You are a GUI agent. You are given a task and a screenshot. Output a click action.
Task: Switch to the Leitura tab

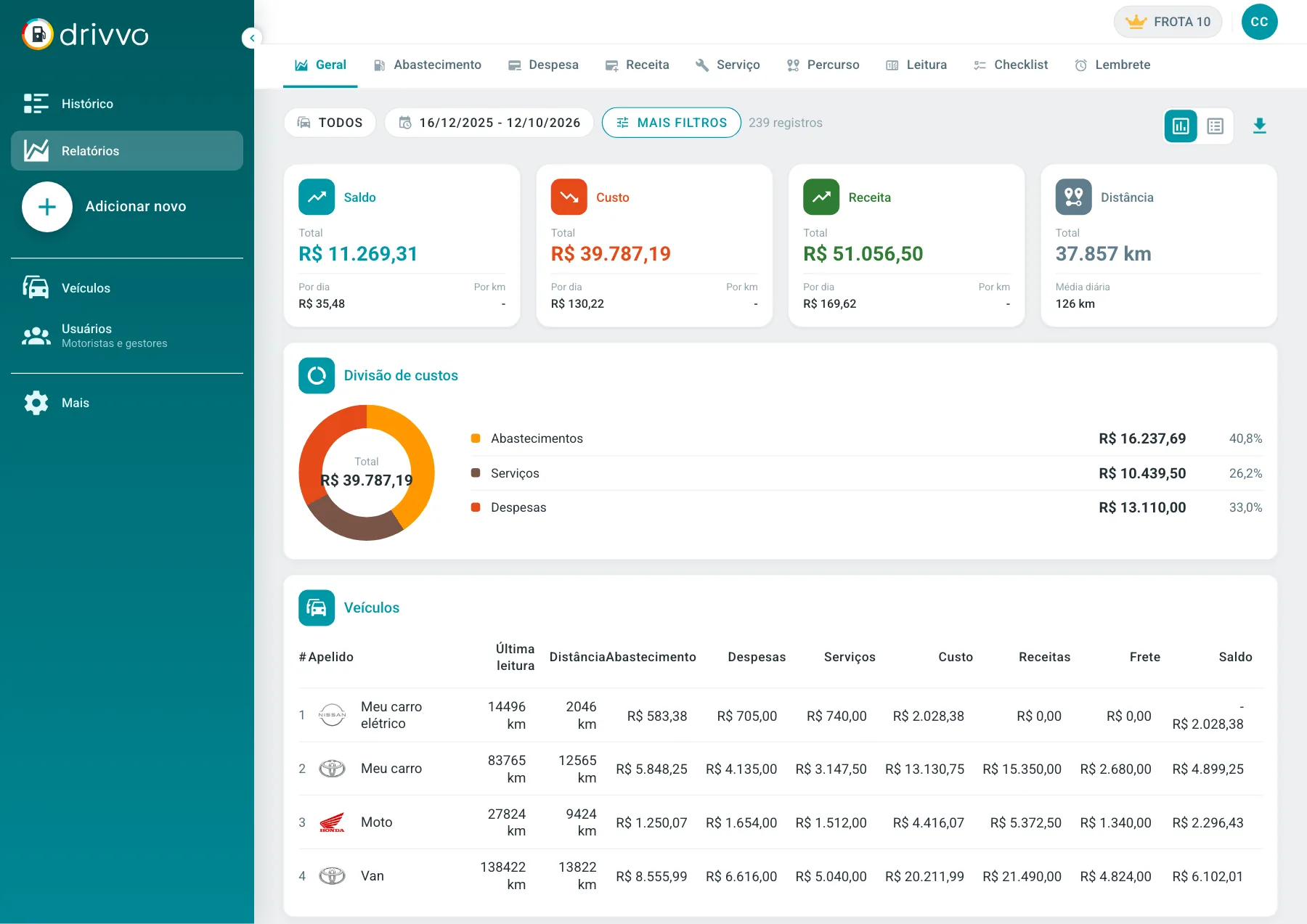(x=916, y=65)
